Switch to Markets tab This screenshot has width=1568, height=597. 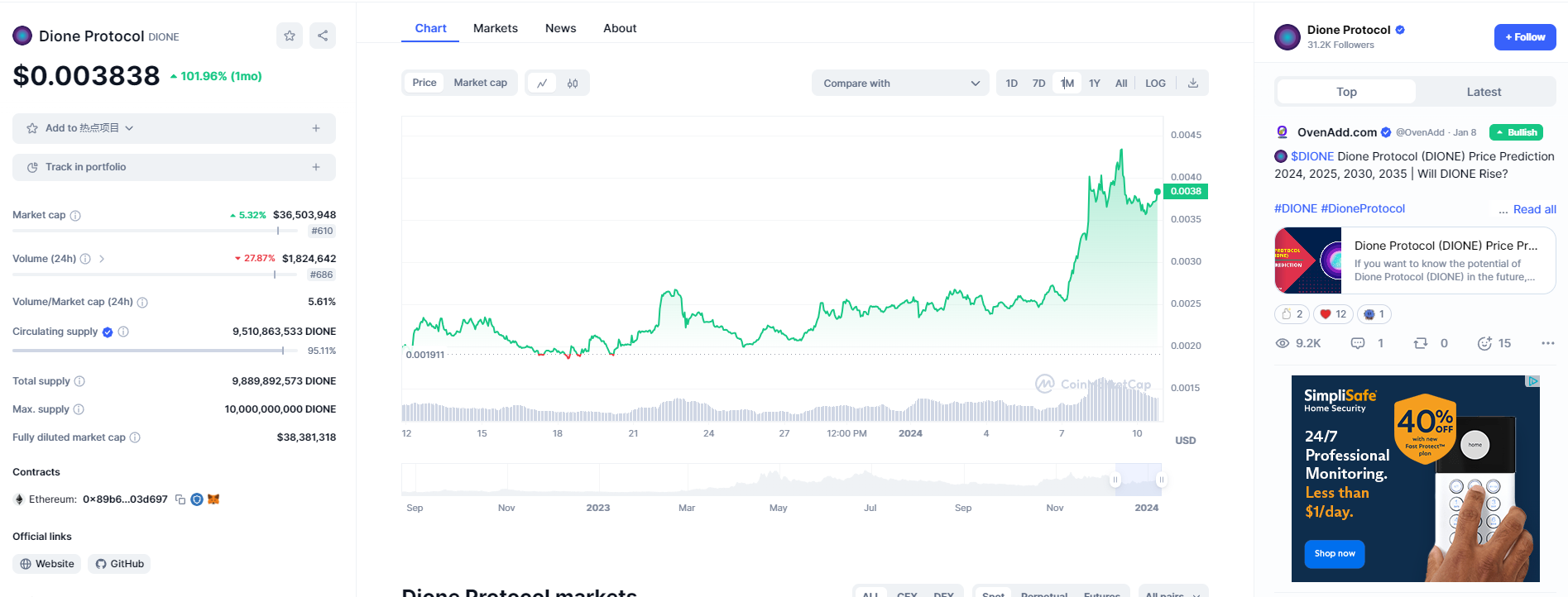pos(496,28)
